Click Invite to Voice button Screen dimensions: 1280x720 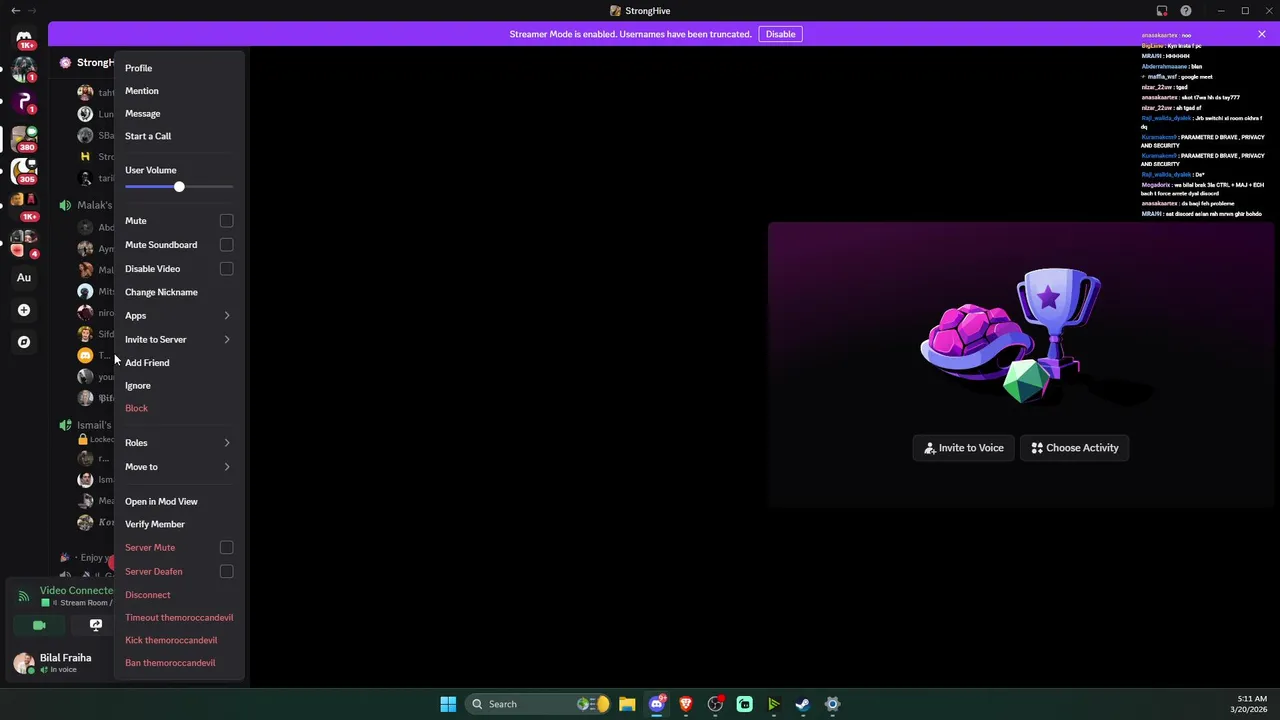964,448
